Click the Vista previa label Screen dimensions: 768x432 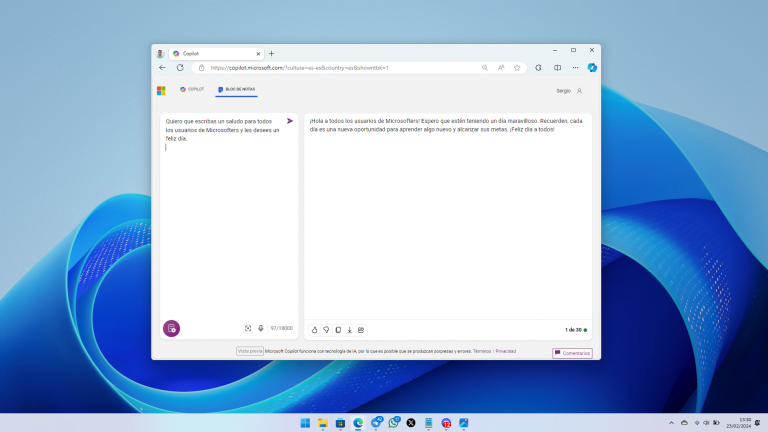(x=250, y=351)
